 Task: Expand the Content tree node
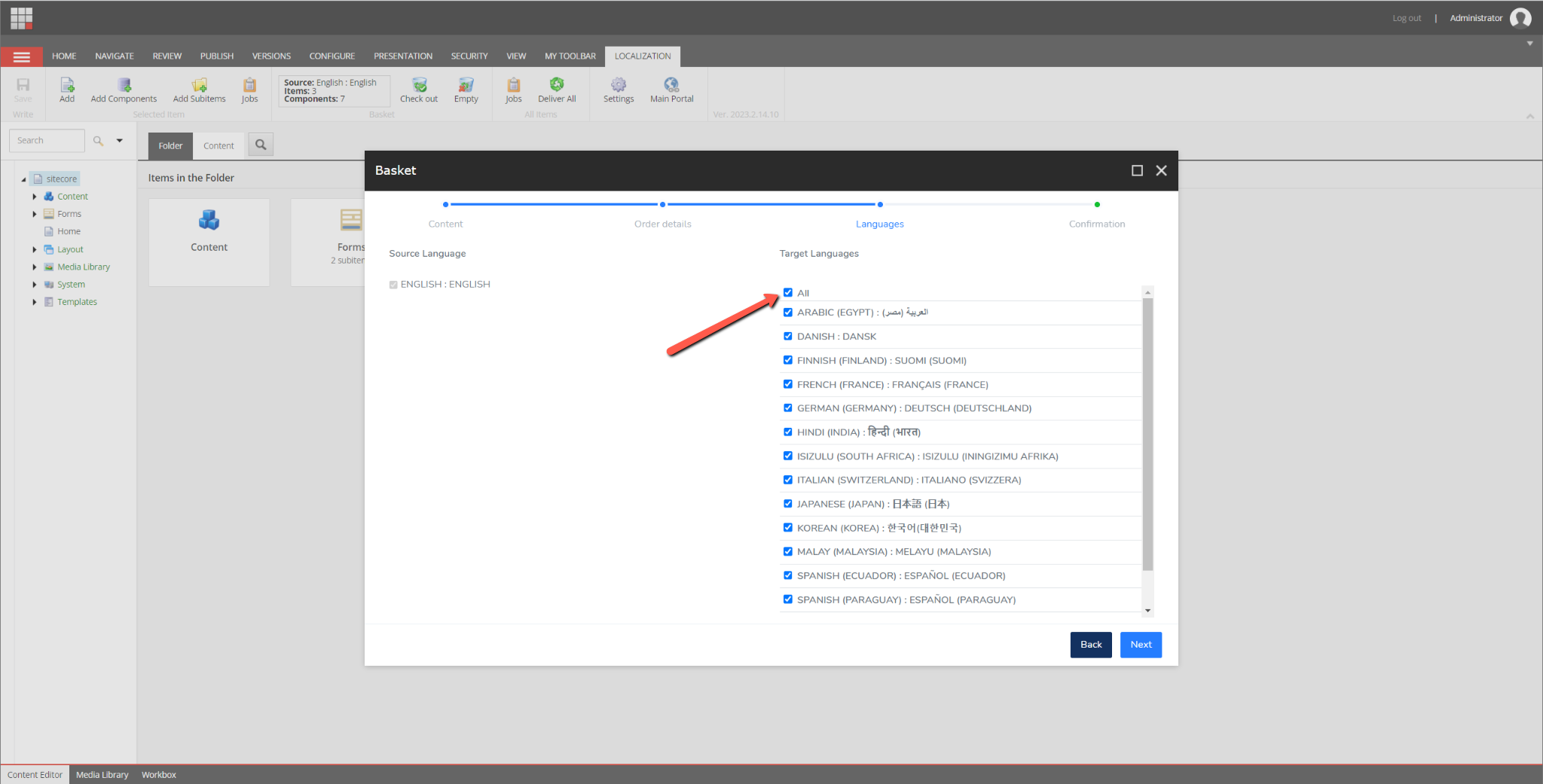click(x=35, y=197)
